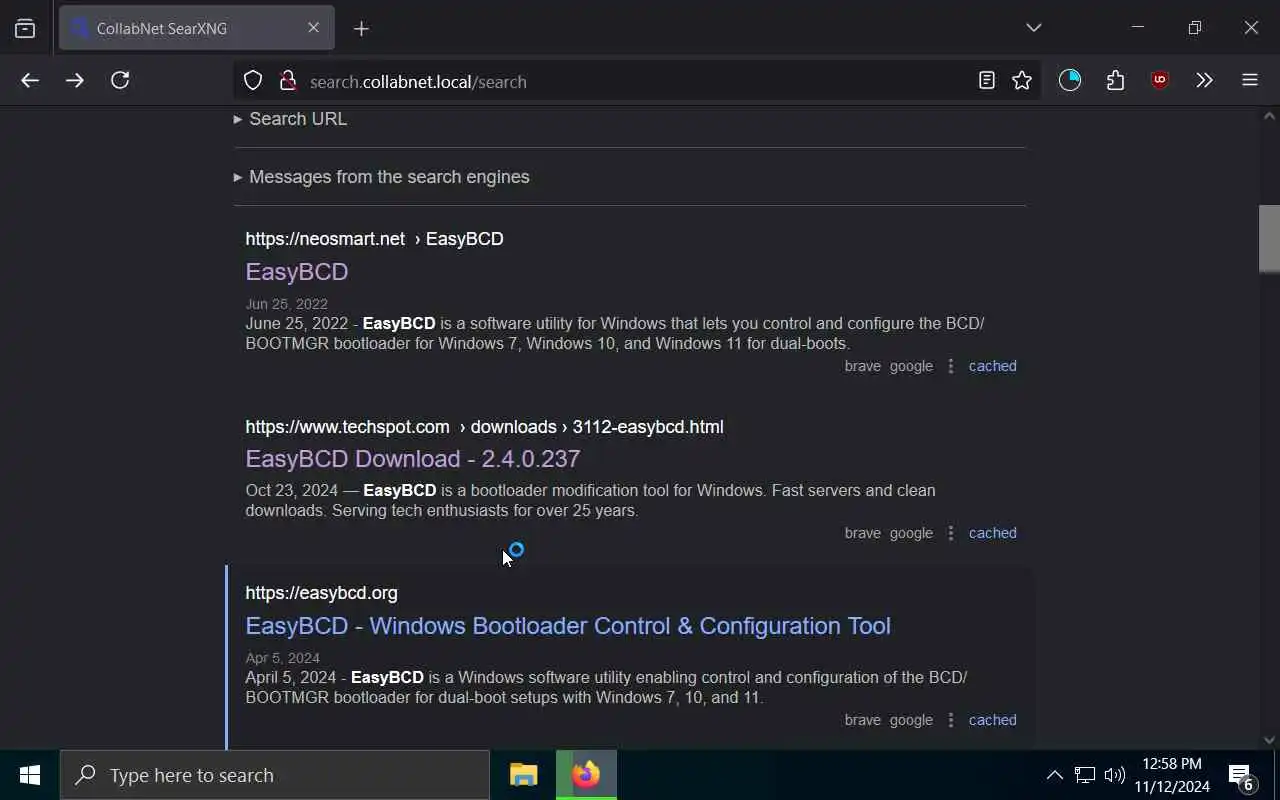The height and width of the screenshot is (800, 1280).
Task: Show hidden system tray icons
Action: (1055, 775)
